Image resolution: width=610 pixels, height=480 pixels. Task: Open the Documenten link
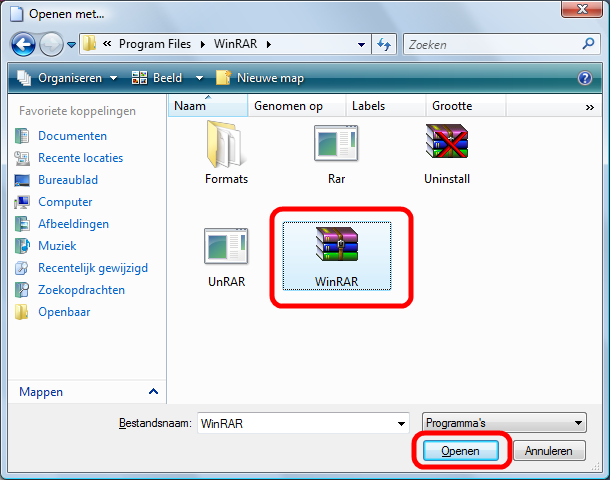tap(72, 136)
